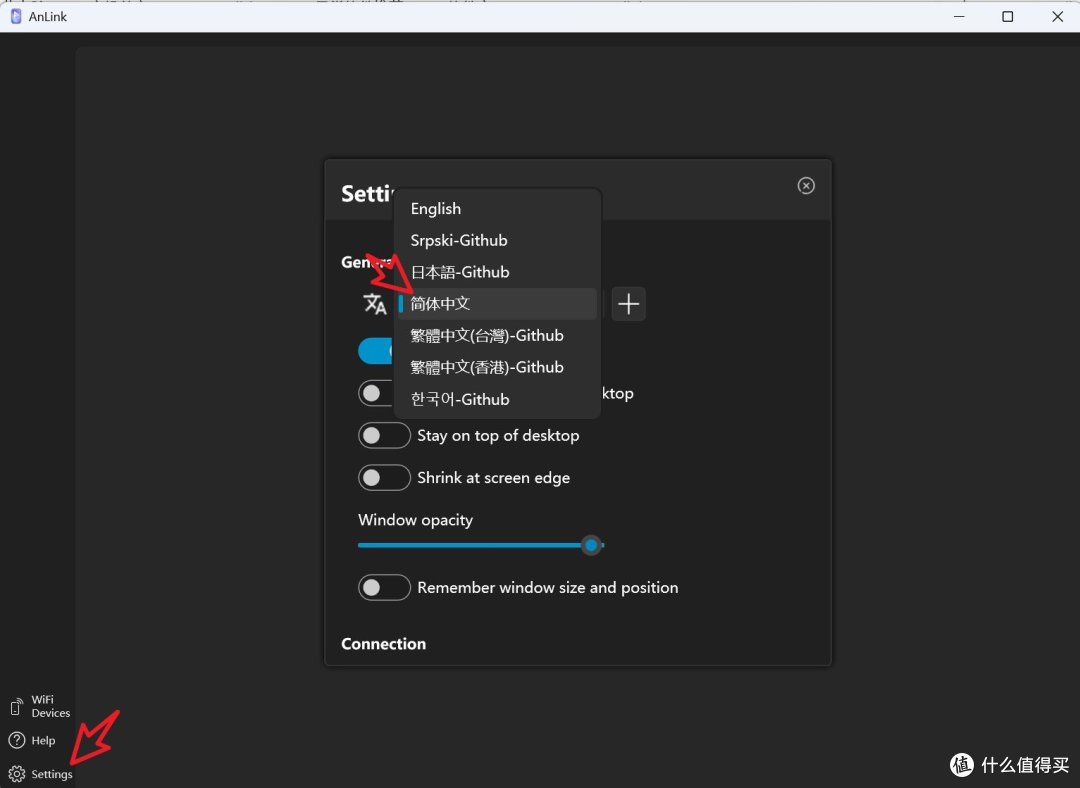Maximize the AnLink window
The height and width of the screenshot is (788, 1080).
click(1008, 16)
